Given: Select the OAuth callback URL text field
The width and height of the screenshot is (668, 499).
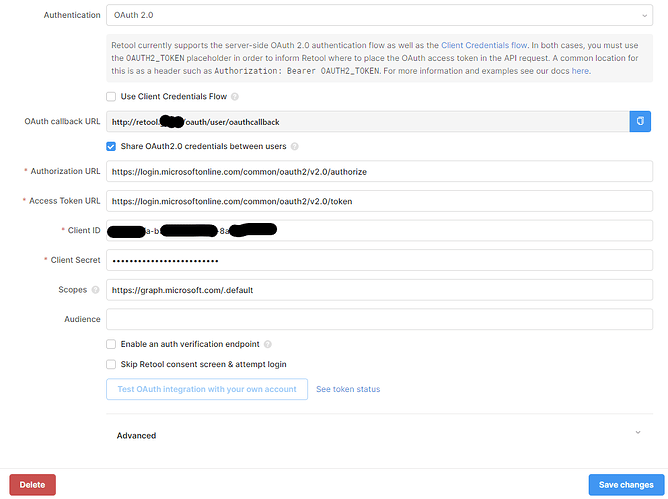Looking at the screenshot, I should [368, 122].
